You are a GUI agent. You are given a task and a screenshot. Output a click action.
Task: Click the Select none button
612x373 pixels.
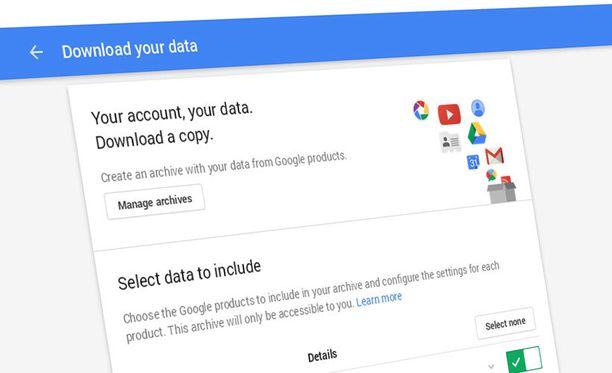pyautogui.click(x=505, y=323)
